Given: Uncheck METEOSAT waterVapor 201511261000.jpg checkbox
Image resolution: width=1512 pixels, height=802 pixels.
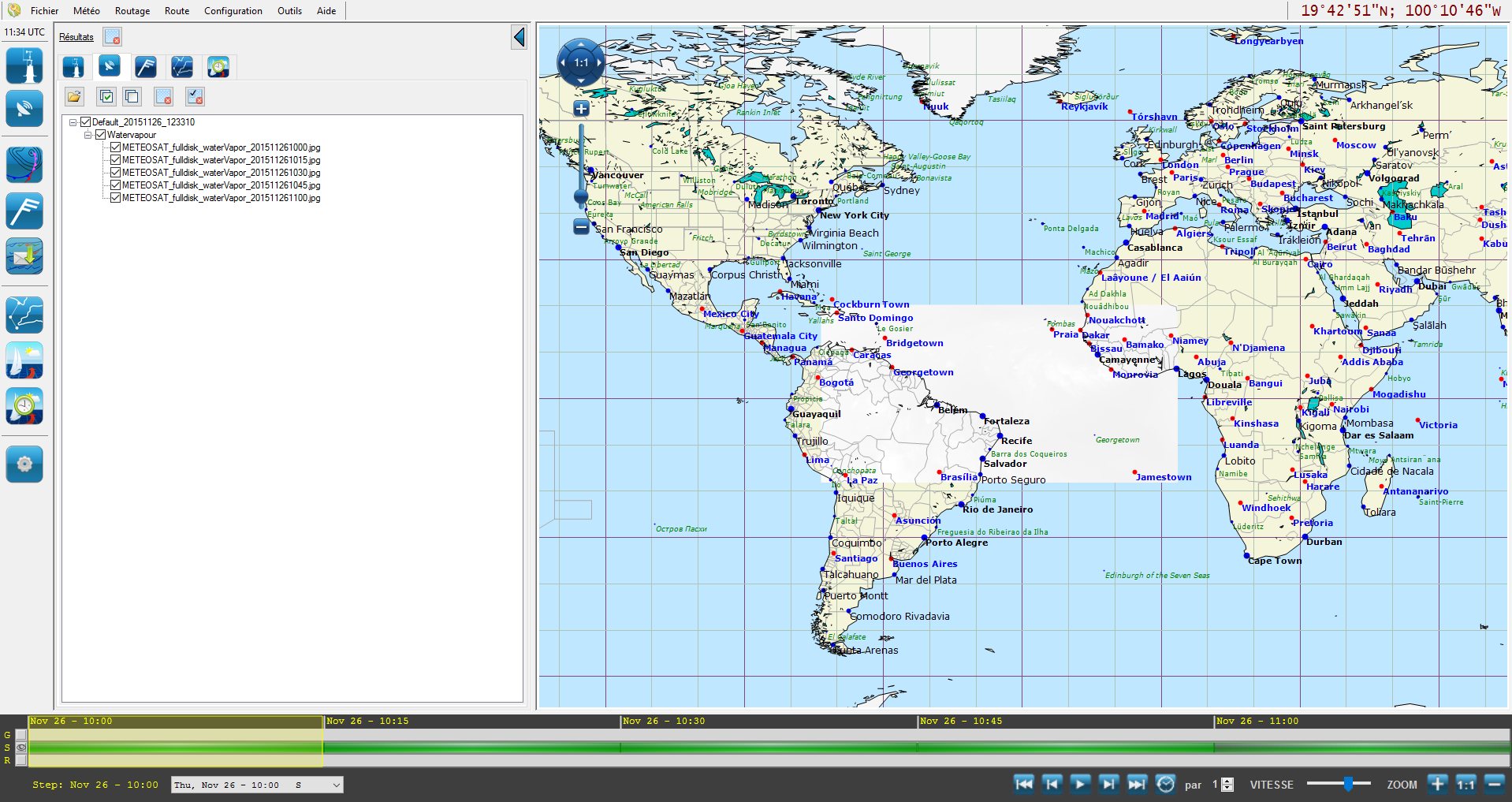Looking at the screenshot, I should tap(115, 147).
